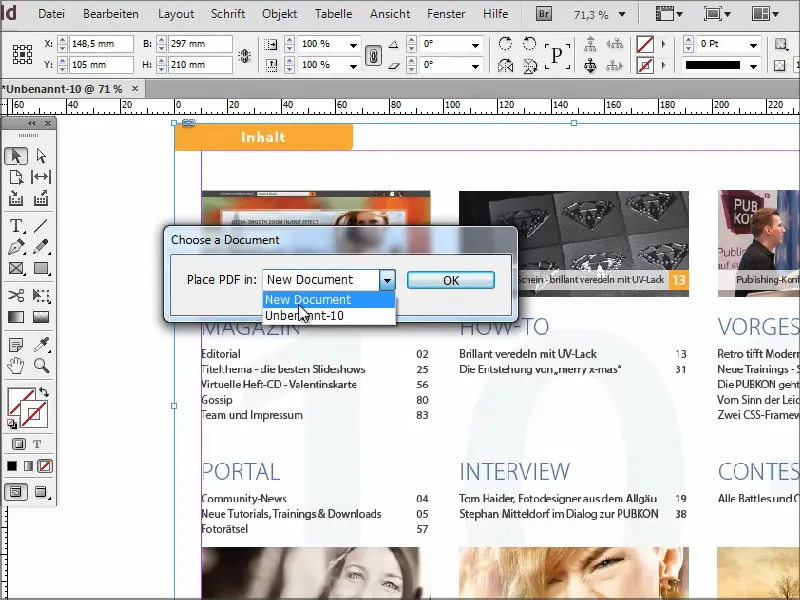Open the Fenster menu
800x600 pixels.
[x=446, y=14]
